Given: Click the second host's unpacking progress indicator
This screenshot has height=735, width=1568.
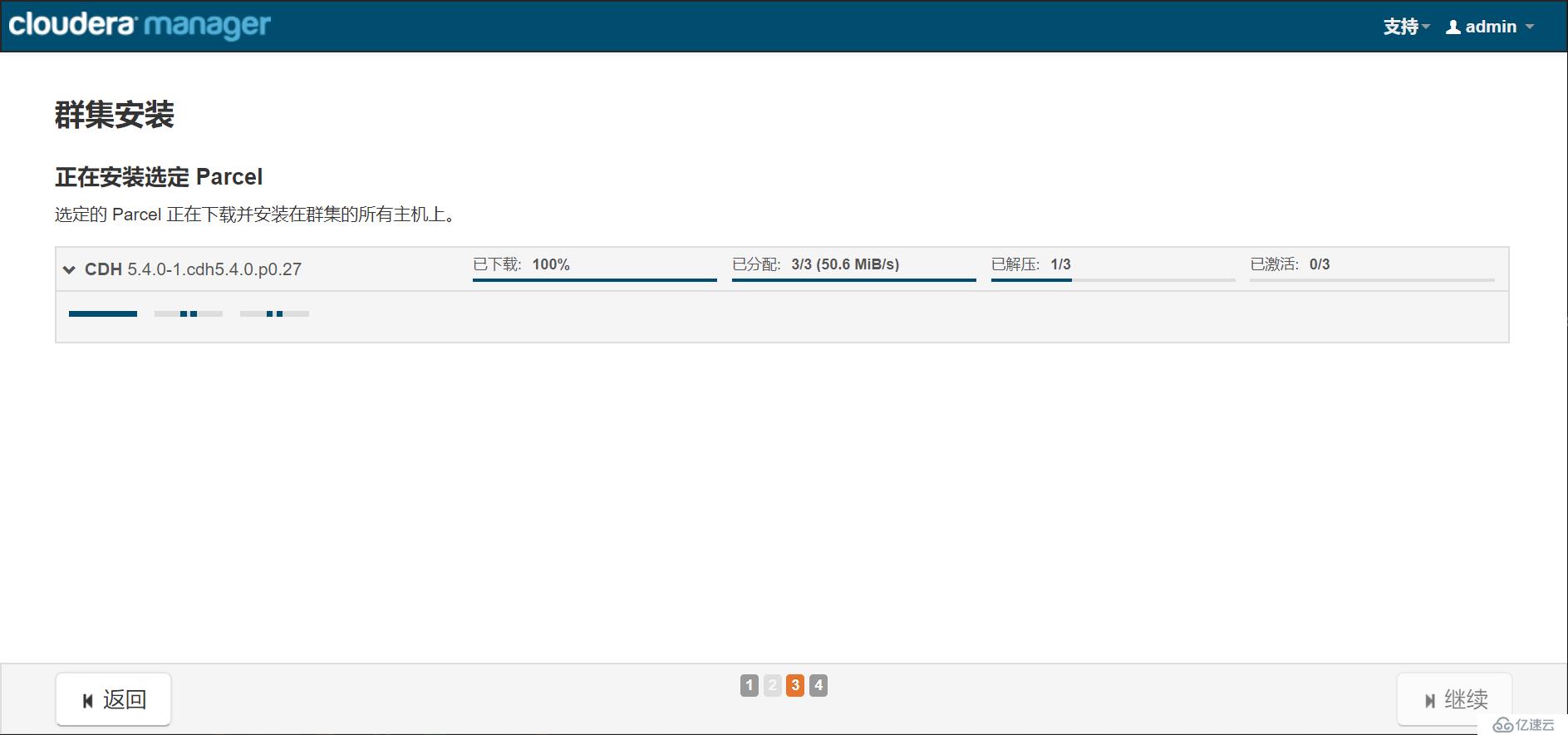Looking at the screenshot, I should tap(189, 313).
